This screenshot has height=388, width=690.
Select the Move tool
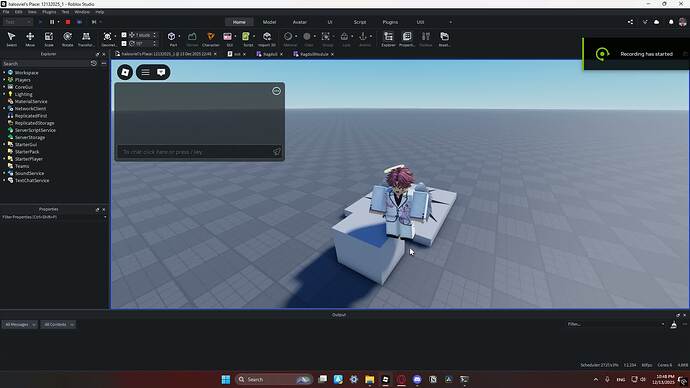(x=30, y=39)
